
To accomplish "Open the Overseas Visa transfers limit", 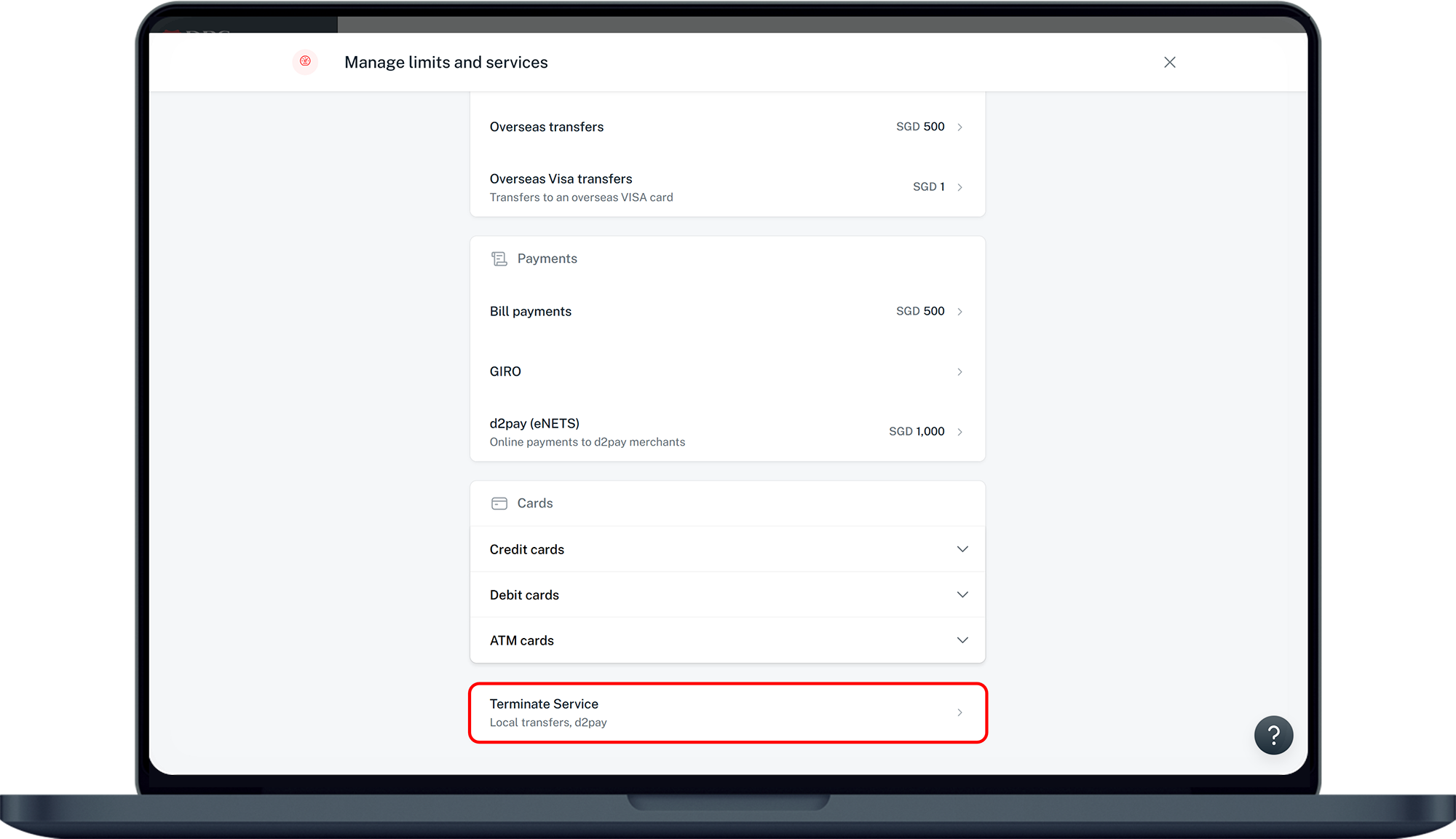I will click(561, 179).
